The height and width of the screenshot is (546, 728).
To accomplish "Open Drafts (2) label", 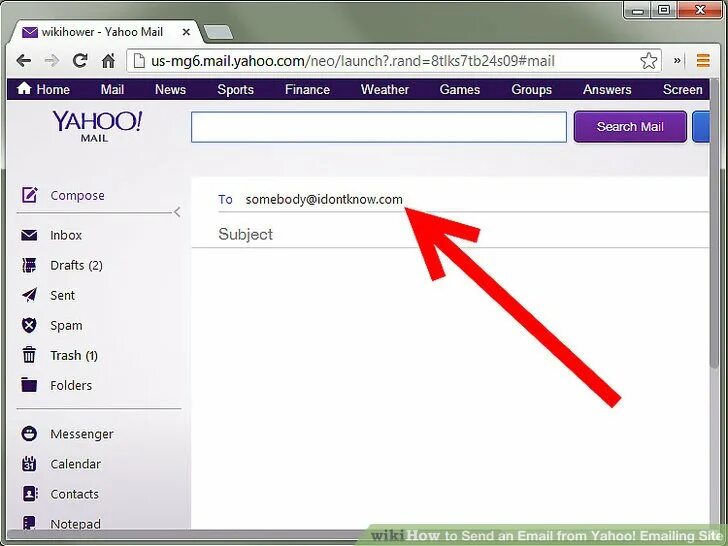I will tap(77, 265).
